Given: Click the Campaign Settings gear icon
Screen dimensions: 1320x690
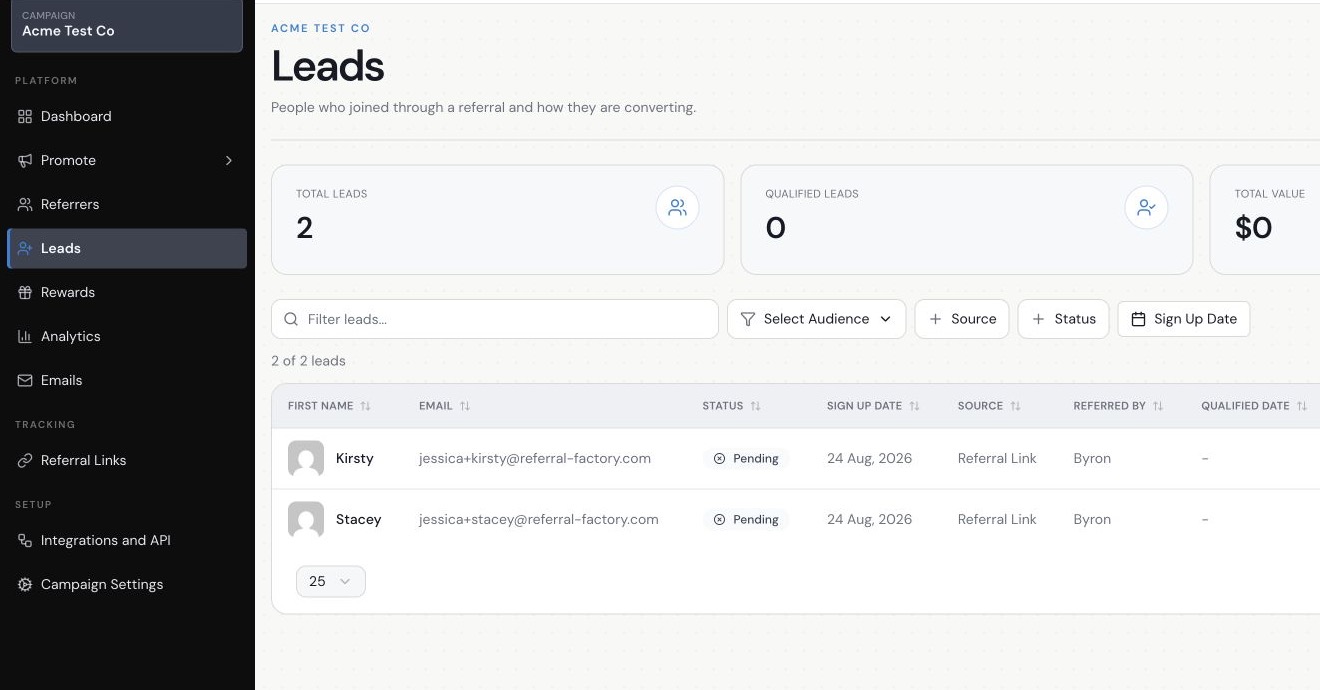Looking at the screenshot, I should click(25, 584).
